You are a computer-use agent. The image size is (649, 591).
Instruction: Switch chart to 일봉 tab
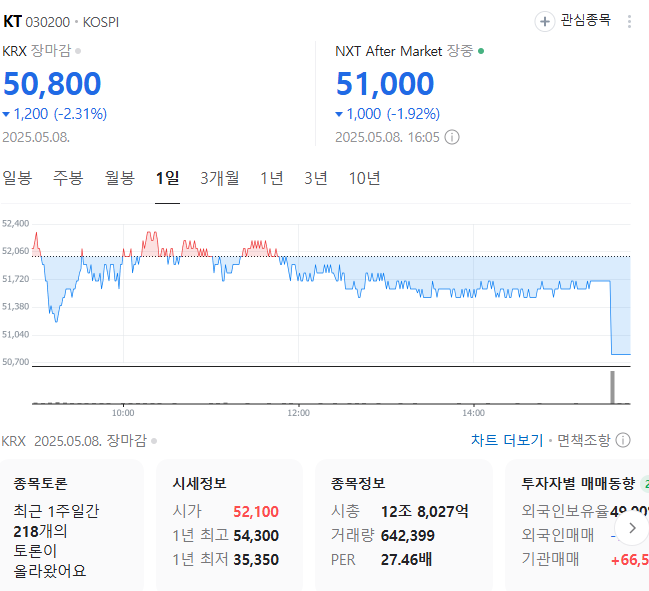[x=17, y=178]
